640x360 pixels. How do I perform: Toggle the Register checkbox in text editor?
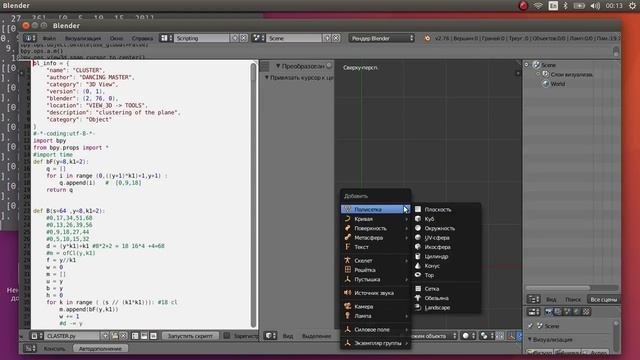point(227,336)
